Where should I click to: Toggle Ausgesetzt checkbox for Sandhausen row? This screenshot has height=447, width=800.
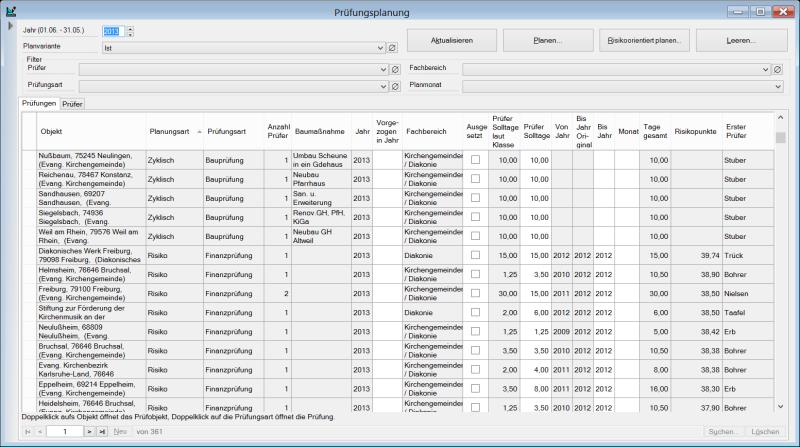pos(476,197)
